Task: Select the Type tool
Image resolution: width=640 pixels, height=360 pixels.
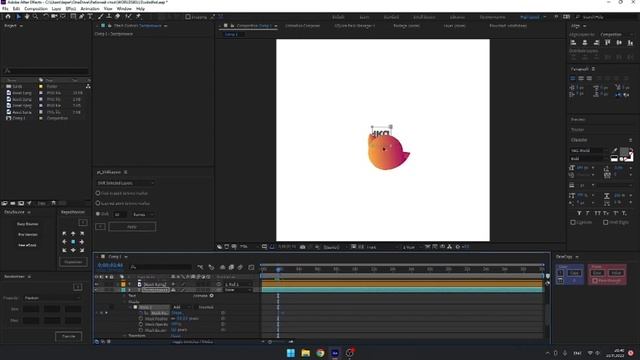Action: coord(90,17)
